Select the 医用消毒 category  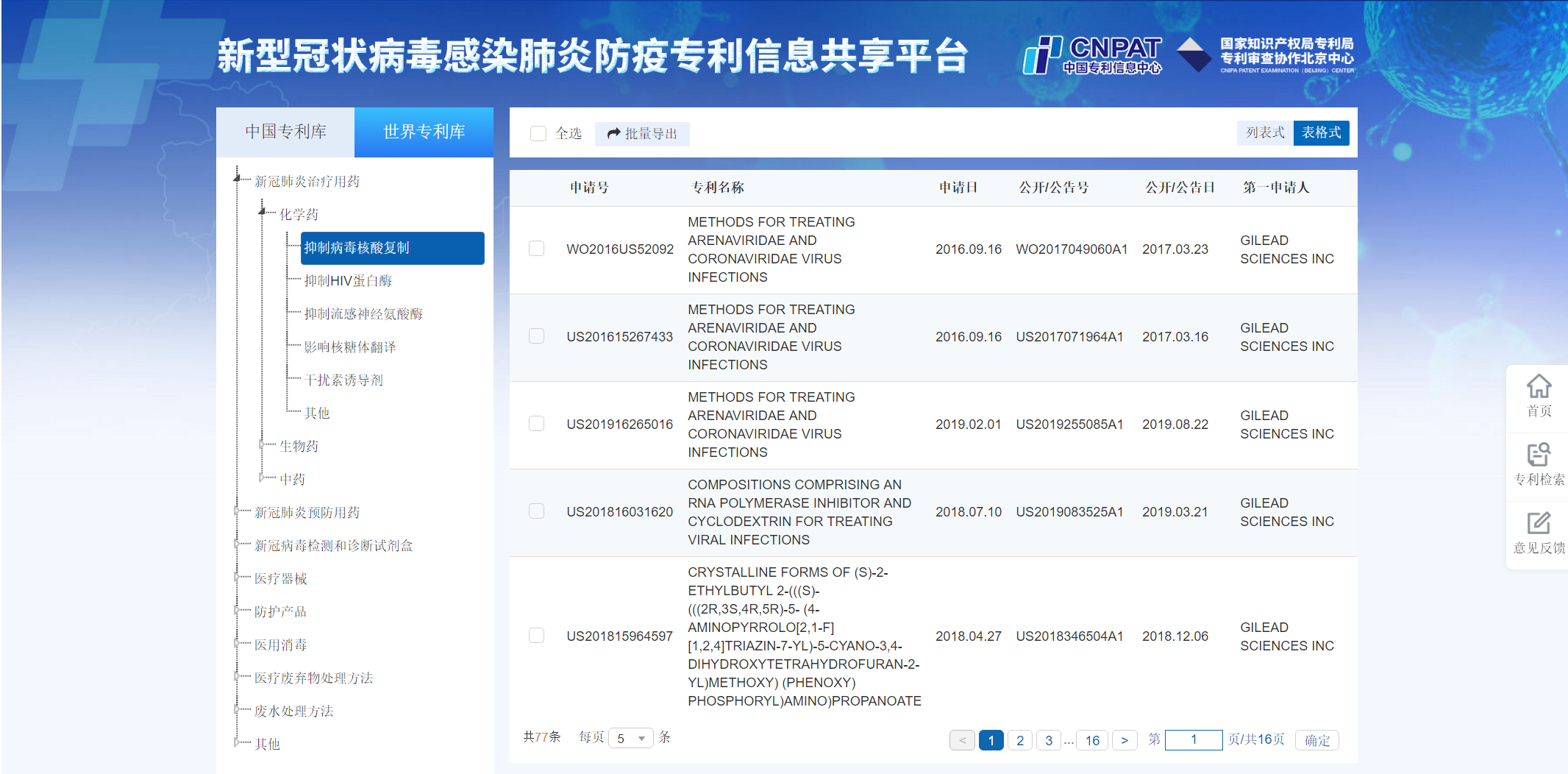click(280, 645)
